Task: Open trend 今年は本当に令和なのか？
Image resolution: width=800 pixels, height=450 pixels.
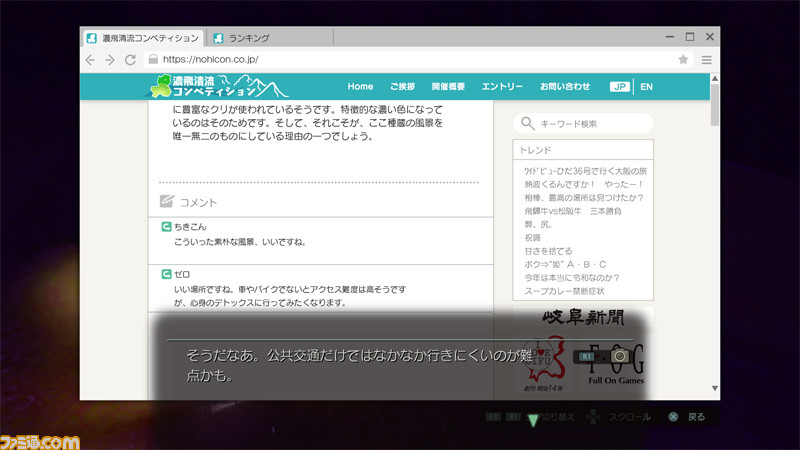Action: coord(571,278)
